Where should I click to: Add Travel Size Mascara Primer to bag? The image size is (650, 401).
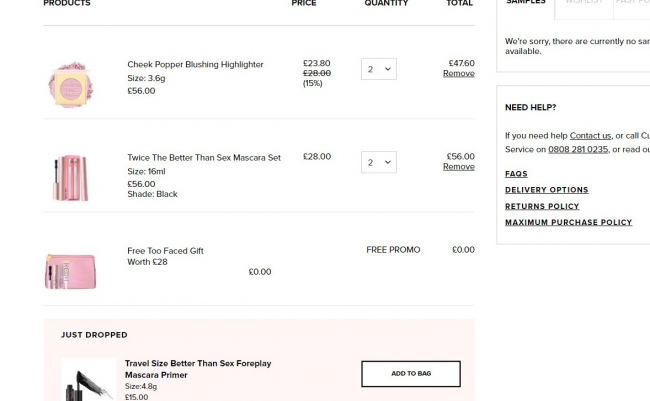click(411, 374)
